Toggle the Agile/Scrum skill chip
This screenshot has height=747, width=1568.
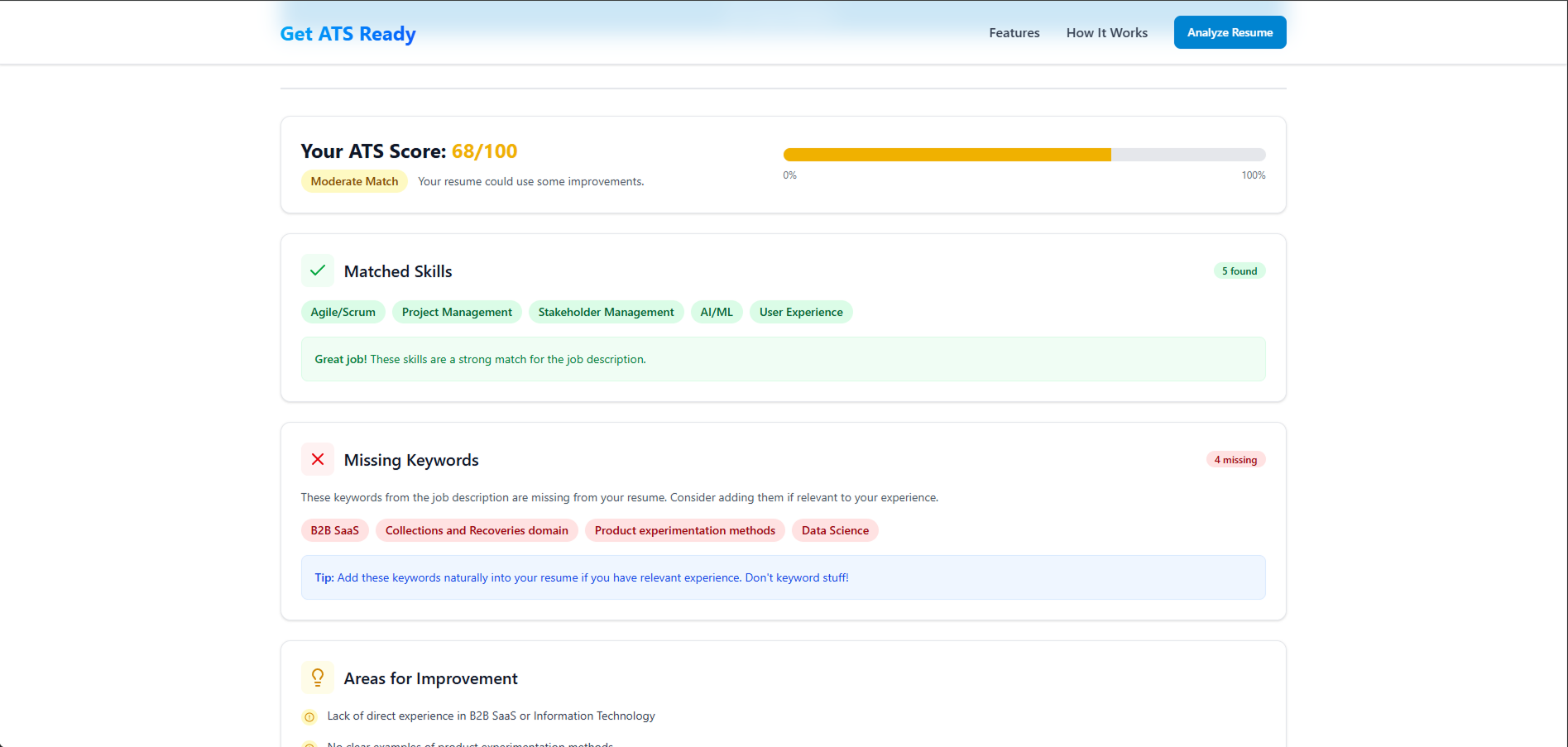coord(343,312)
